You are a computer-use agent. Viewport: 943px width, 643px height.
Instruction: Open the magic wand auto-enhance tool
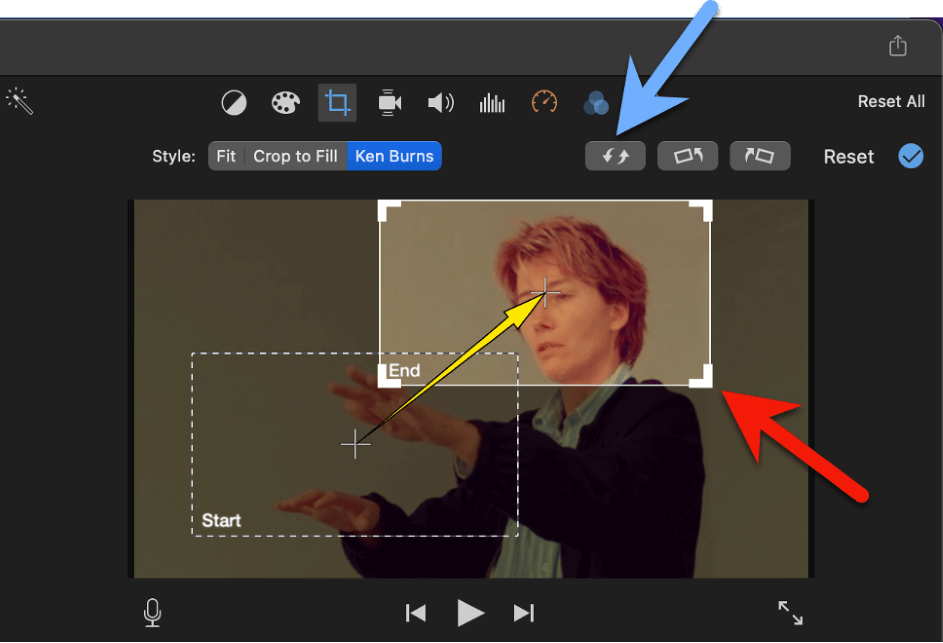[x=20, y=101]
